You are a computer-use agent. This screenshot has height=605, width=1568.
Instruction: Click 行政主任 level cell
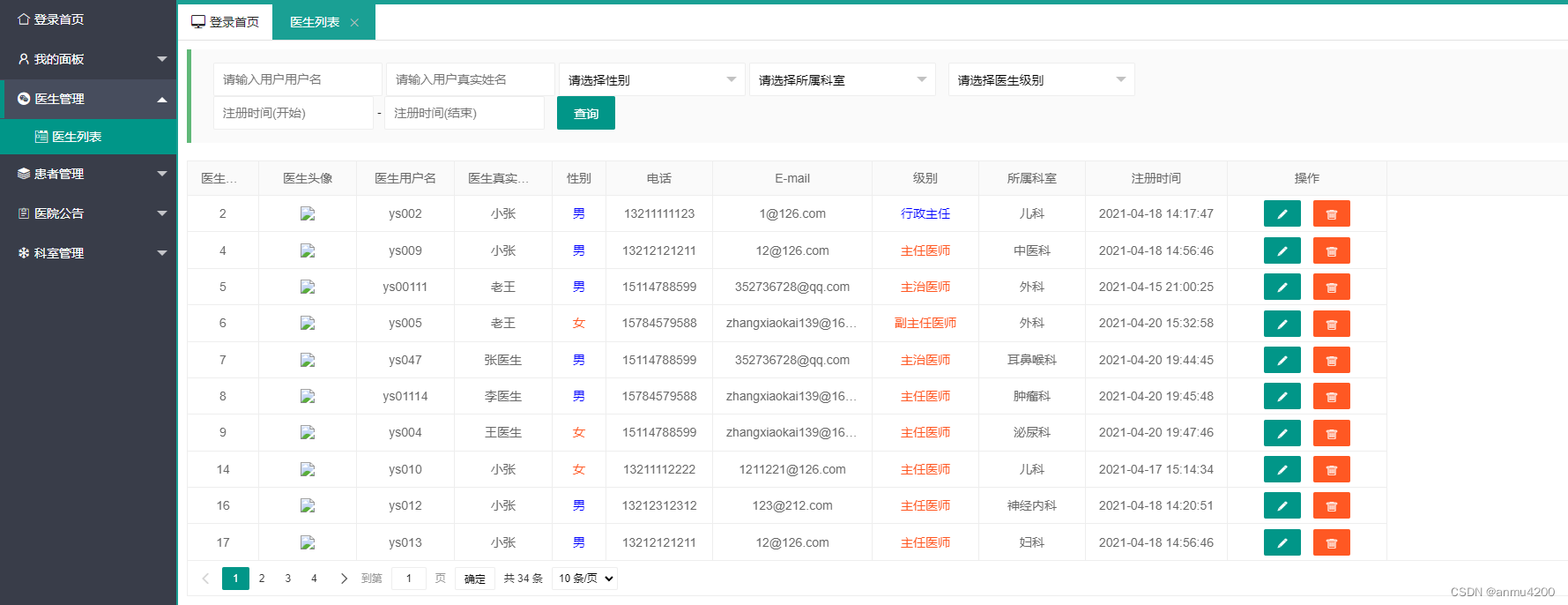pyautogui.click(x=925, y=213)
